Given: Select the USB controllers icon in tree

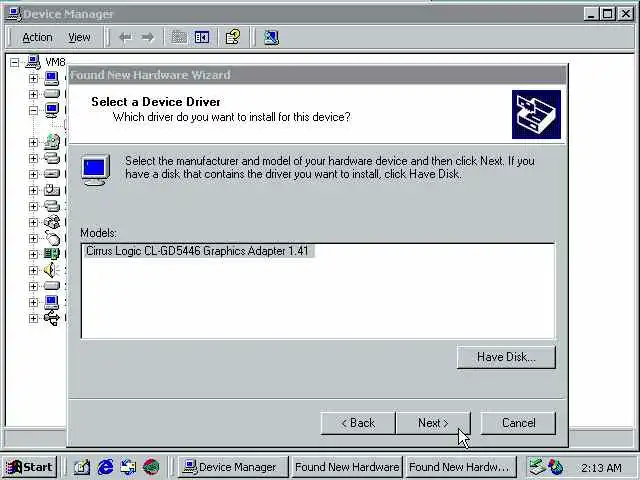Looking at the screenshot, I should (x=52, y=318).
